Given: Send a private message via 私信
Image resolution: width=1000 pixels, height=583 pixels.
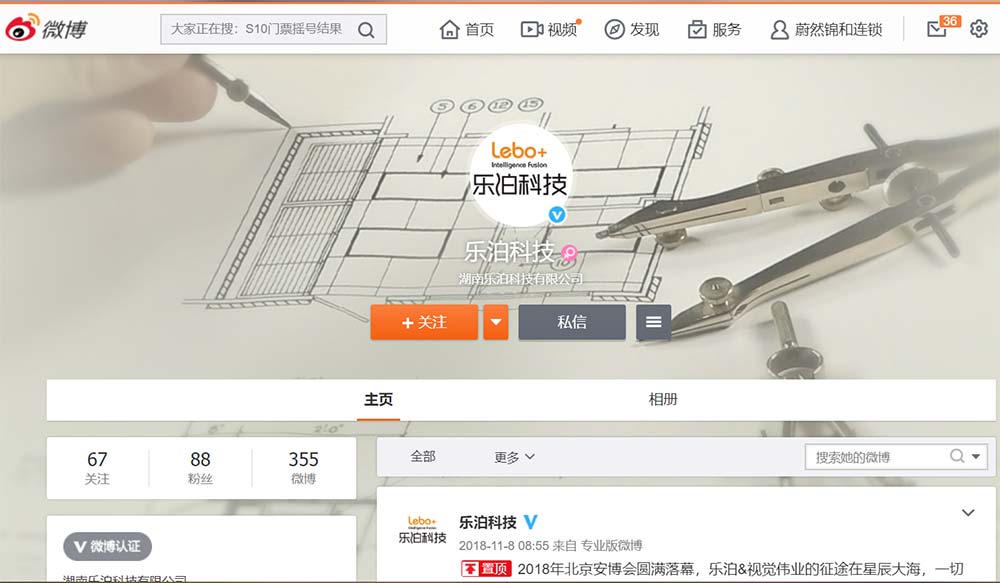Looking at the screenshot, I should tap(572, 322).
